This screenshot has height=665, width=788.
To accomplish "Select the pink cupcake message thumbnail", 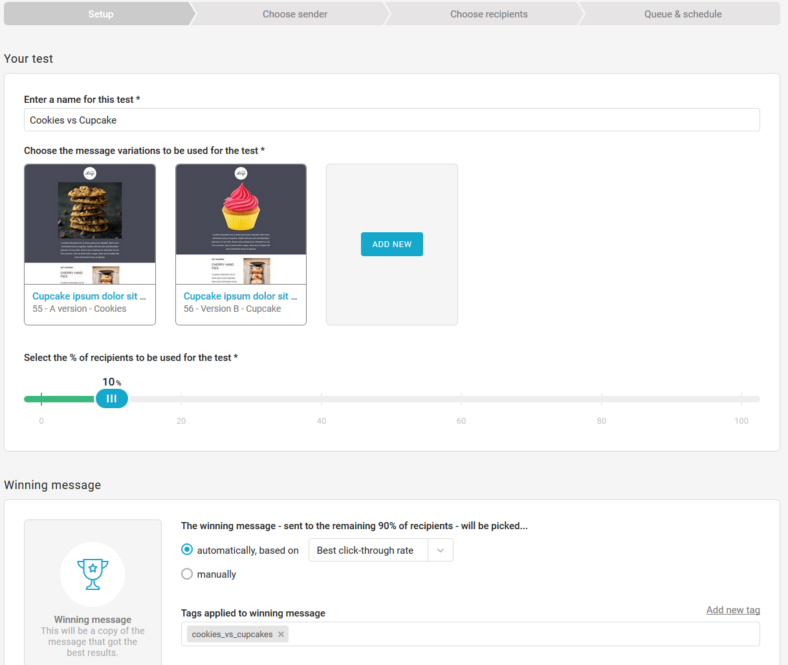I will (241, 208).
